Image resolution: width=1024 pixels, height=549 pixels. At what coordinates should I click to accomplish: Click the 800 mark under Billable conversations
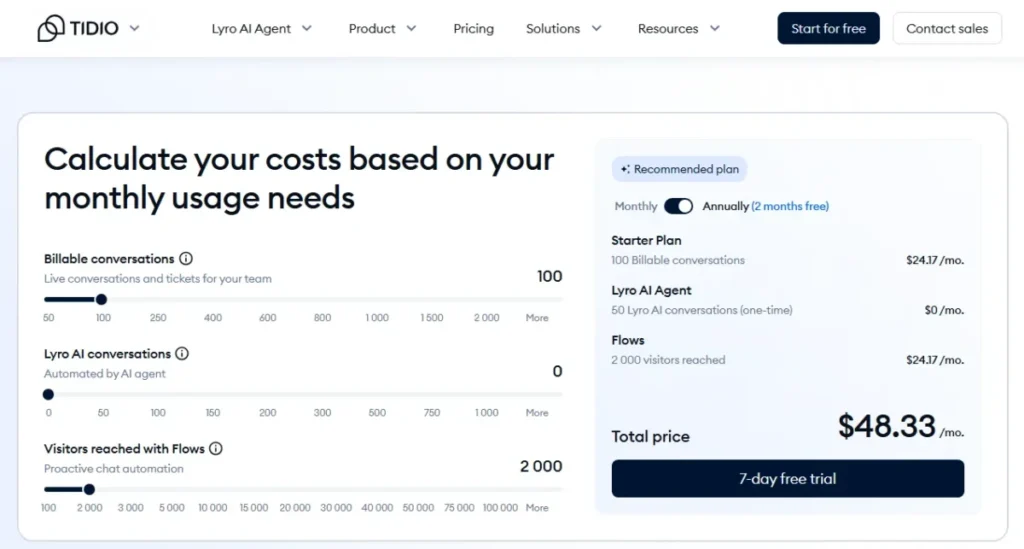[322, 318]
